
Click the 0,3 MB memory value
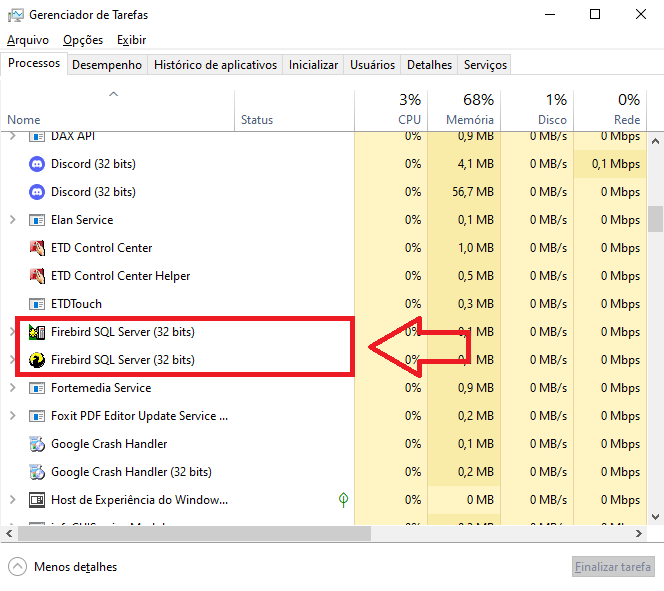click(x=476, y=304)
